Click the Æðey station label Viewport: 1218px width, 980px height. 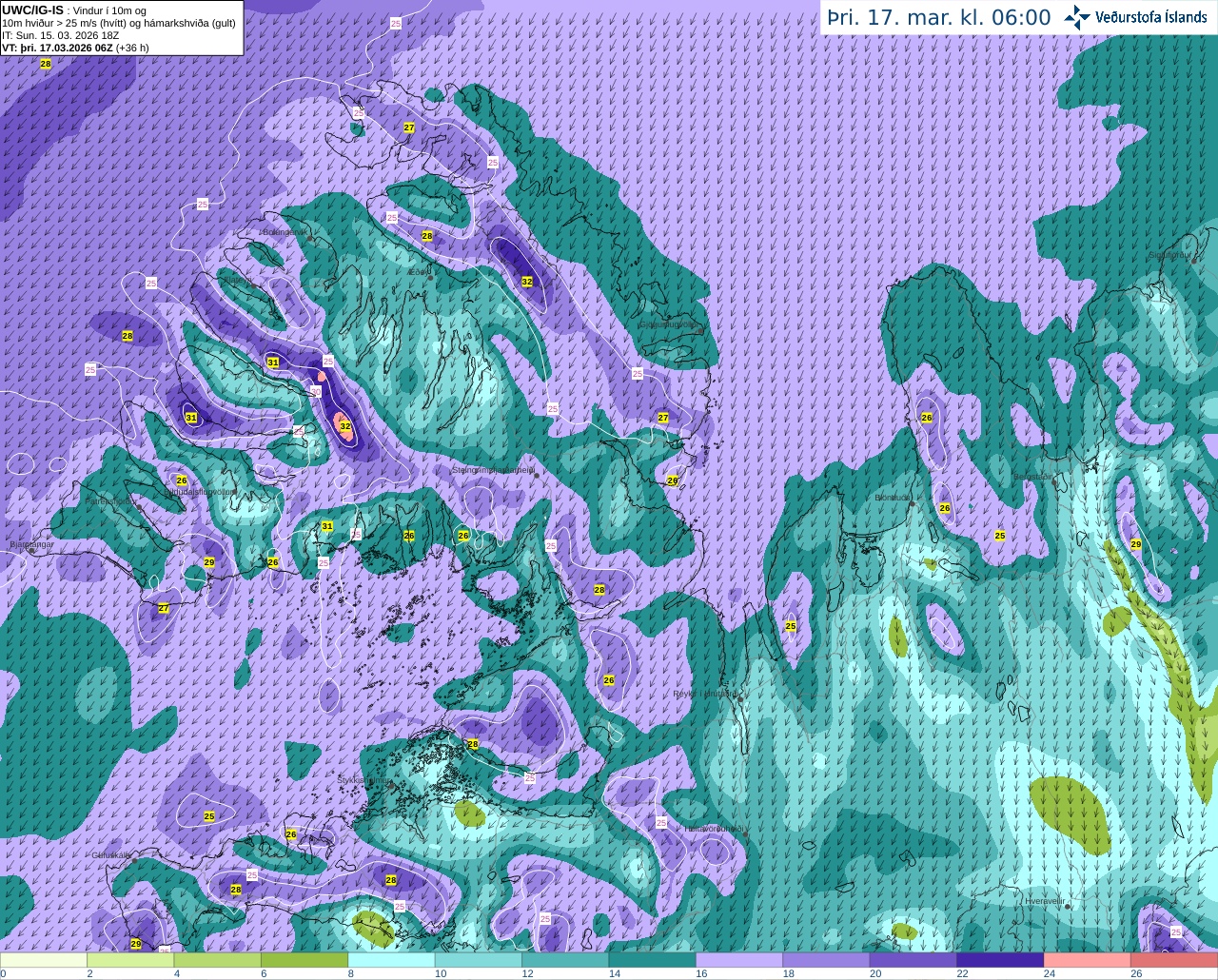418,271
